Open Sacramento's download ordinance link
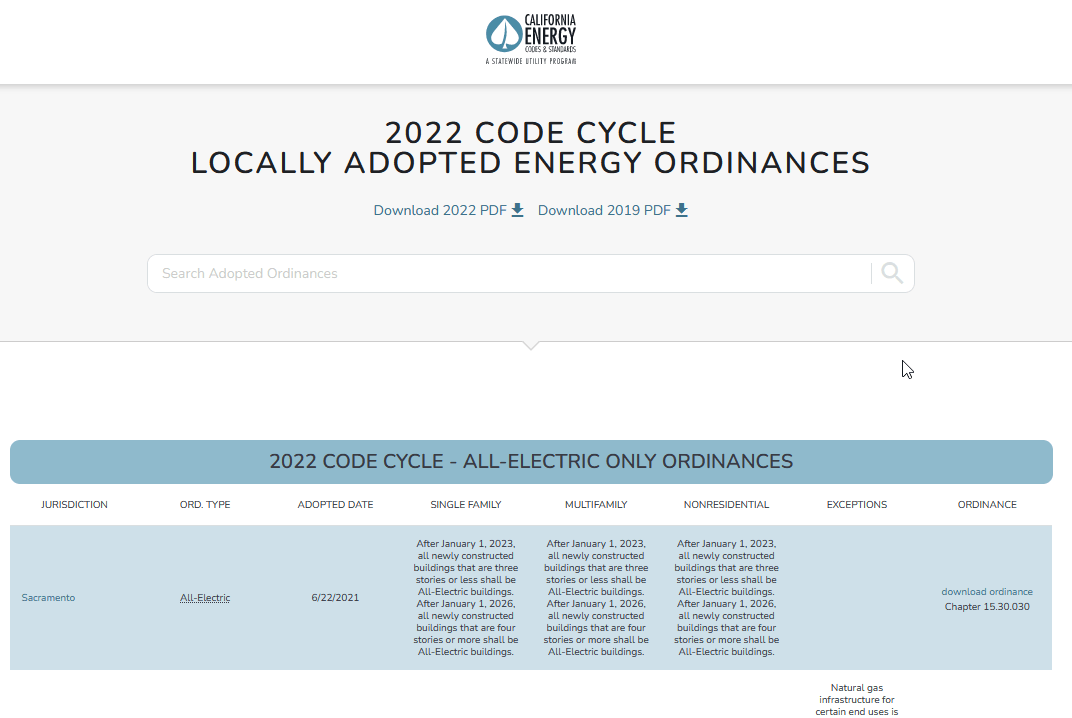The width and height of the screenshot is (1072, 718). [x=987, y=591]
